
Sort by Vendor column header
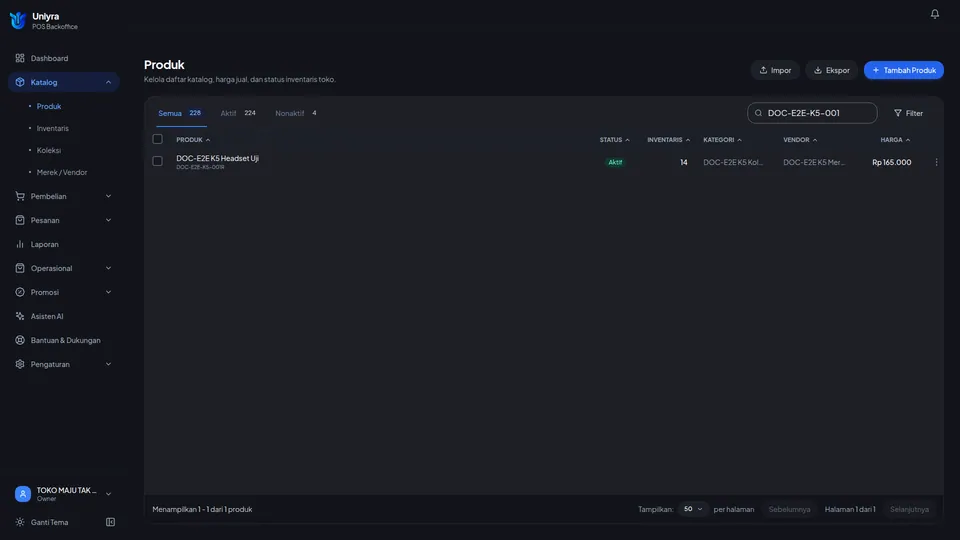click(800, 140)
